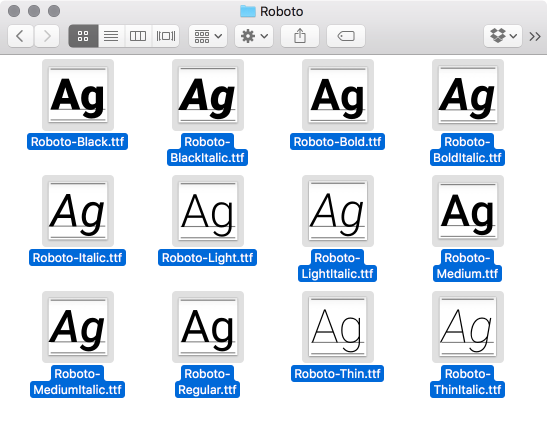The width and height of the screenshot is (547, 428).
Task: Click the Roboto-Italic.ttf file name
Action: (x=77, y=258)
